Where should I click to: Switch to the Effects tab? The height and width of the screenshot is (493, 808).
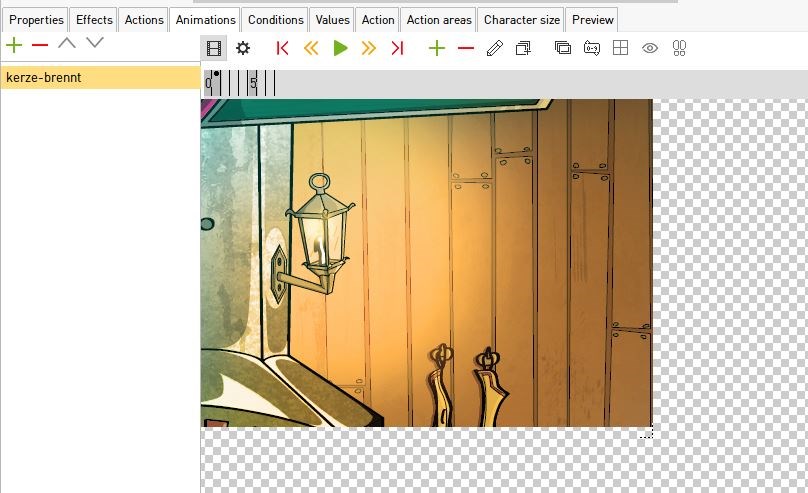point(94,20)
